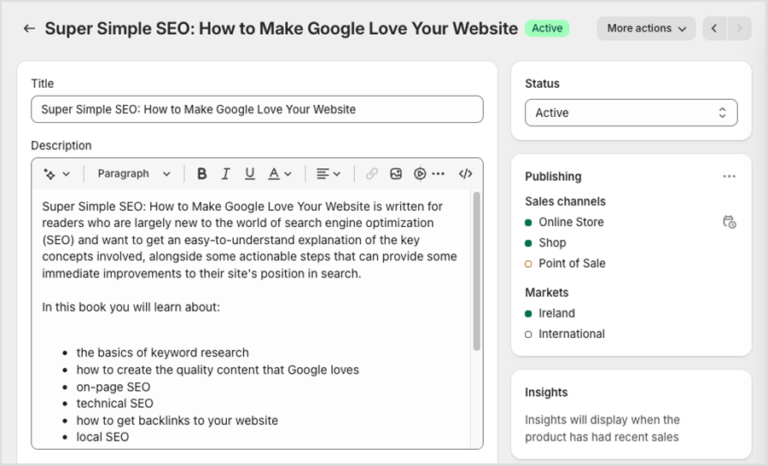This screenshot has height=466, width=768.
Task: Insert a link in the description
Action: tap(372, 174)
